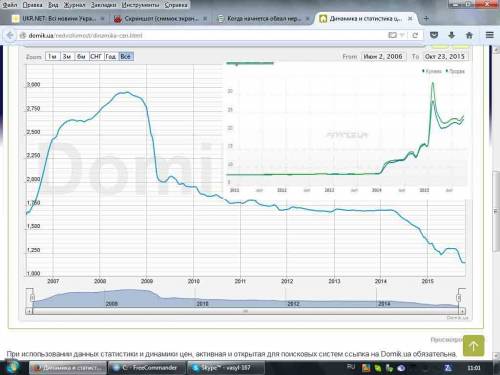Reload the page with refresh icon
500x375 pixels.
pos(415,35)
